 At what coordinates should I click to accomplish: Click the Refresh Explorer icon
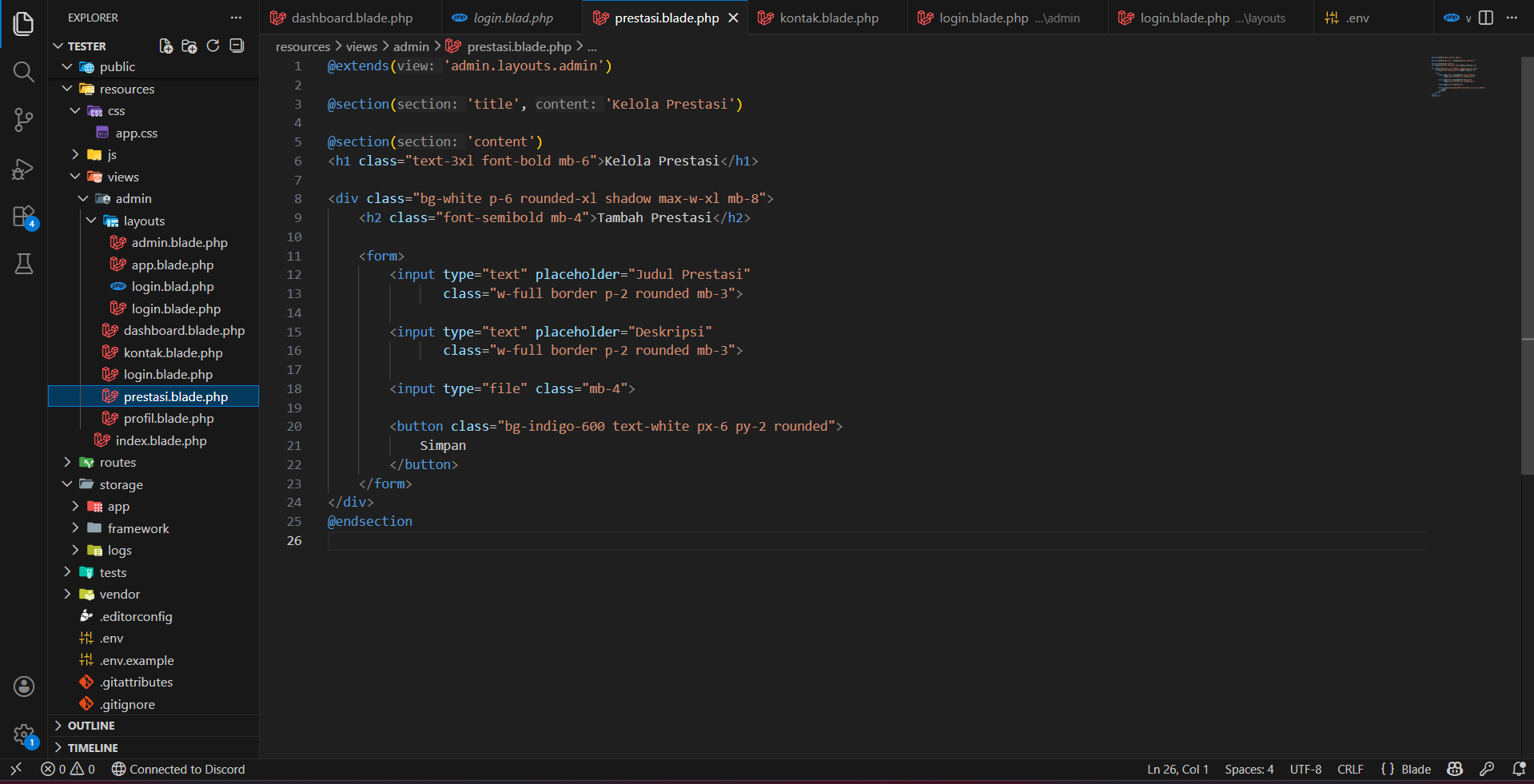pos(213,46)
